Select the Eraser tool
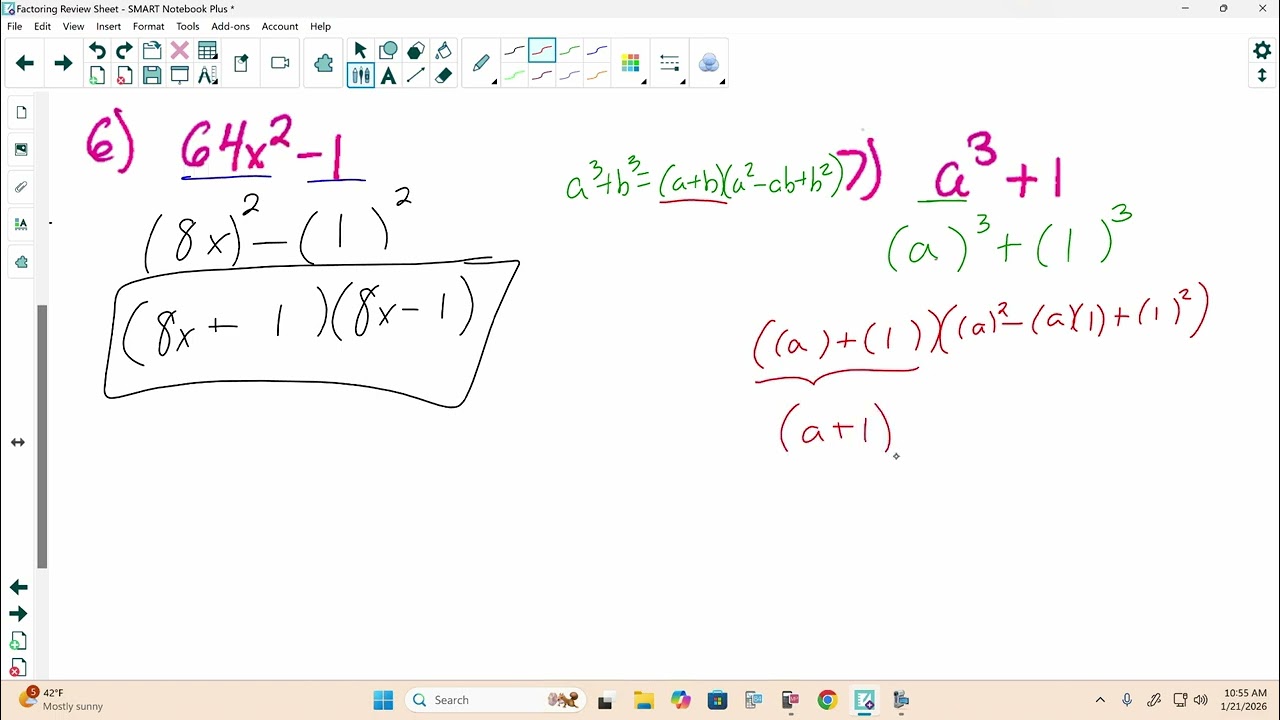The width and height of the screenshot is (1280, 720). 444,75
